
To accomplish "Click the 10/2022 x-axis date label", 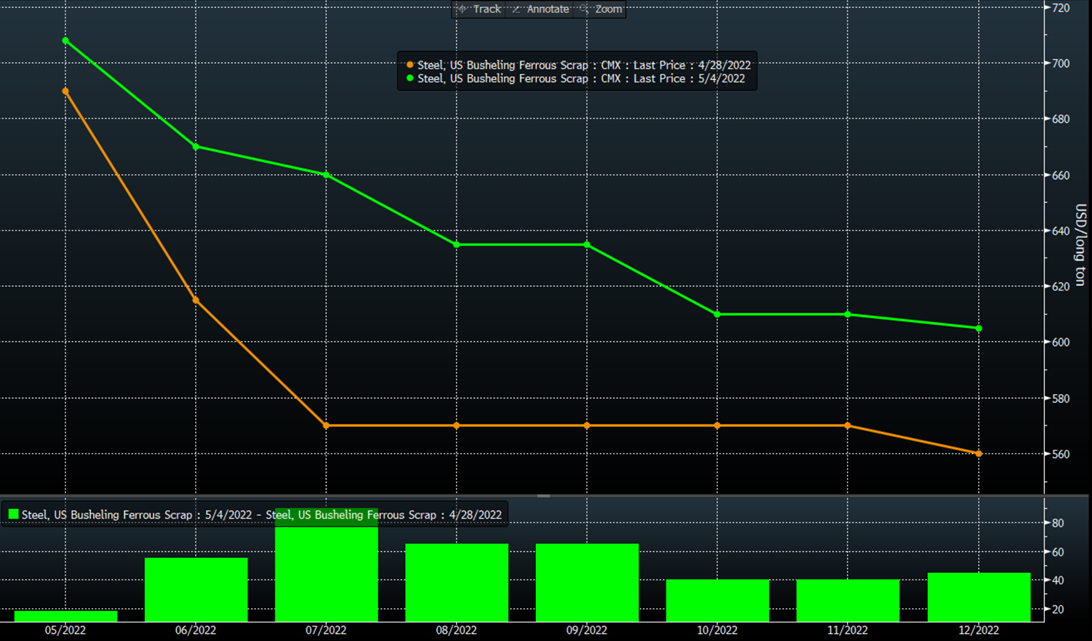I will point(717,630).
